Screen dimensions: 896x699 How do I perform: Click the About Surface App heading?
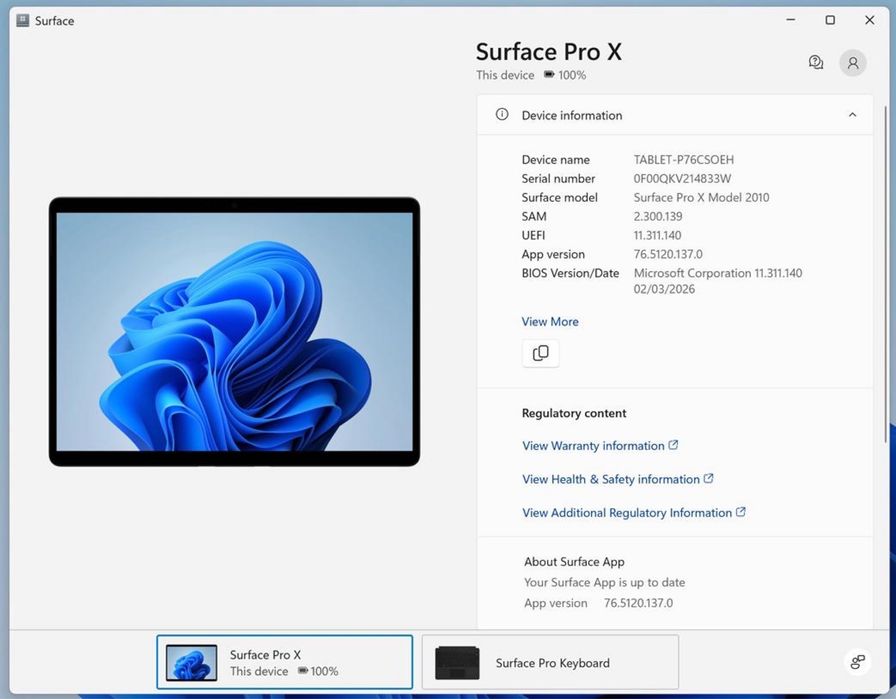tap(574, 562)
